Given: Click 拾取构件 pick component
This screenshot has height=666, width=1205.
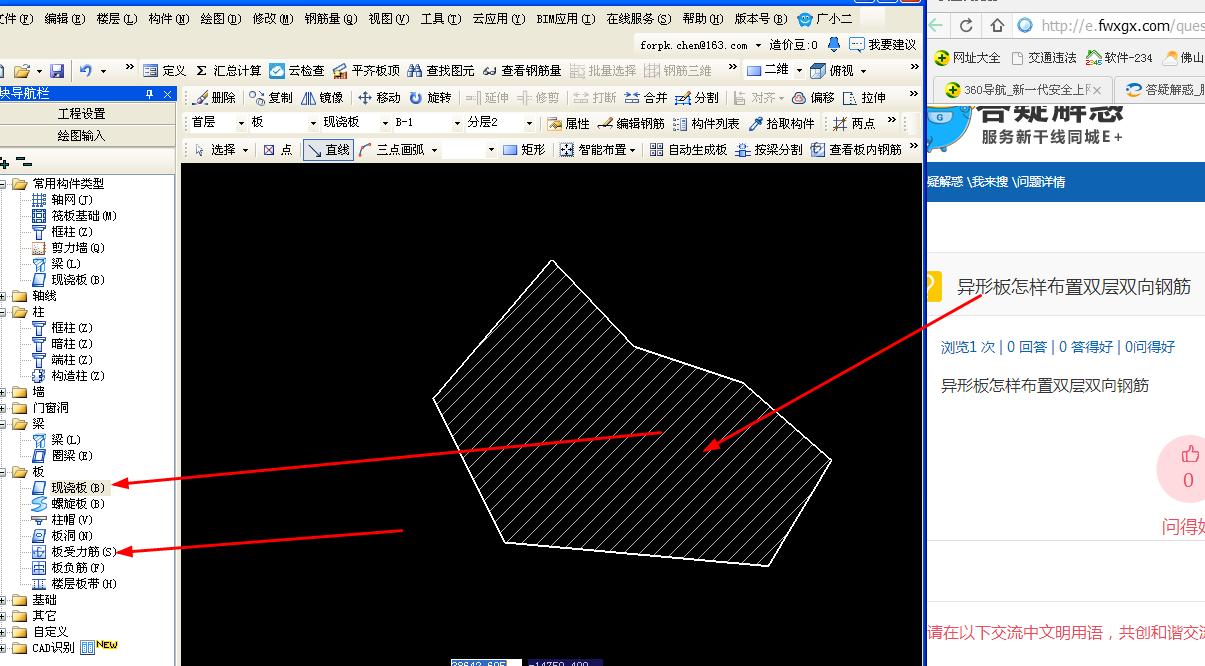Looking at the screenshot, I should pos(782,124).
